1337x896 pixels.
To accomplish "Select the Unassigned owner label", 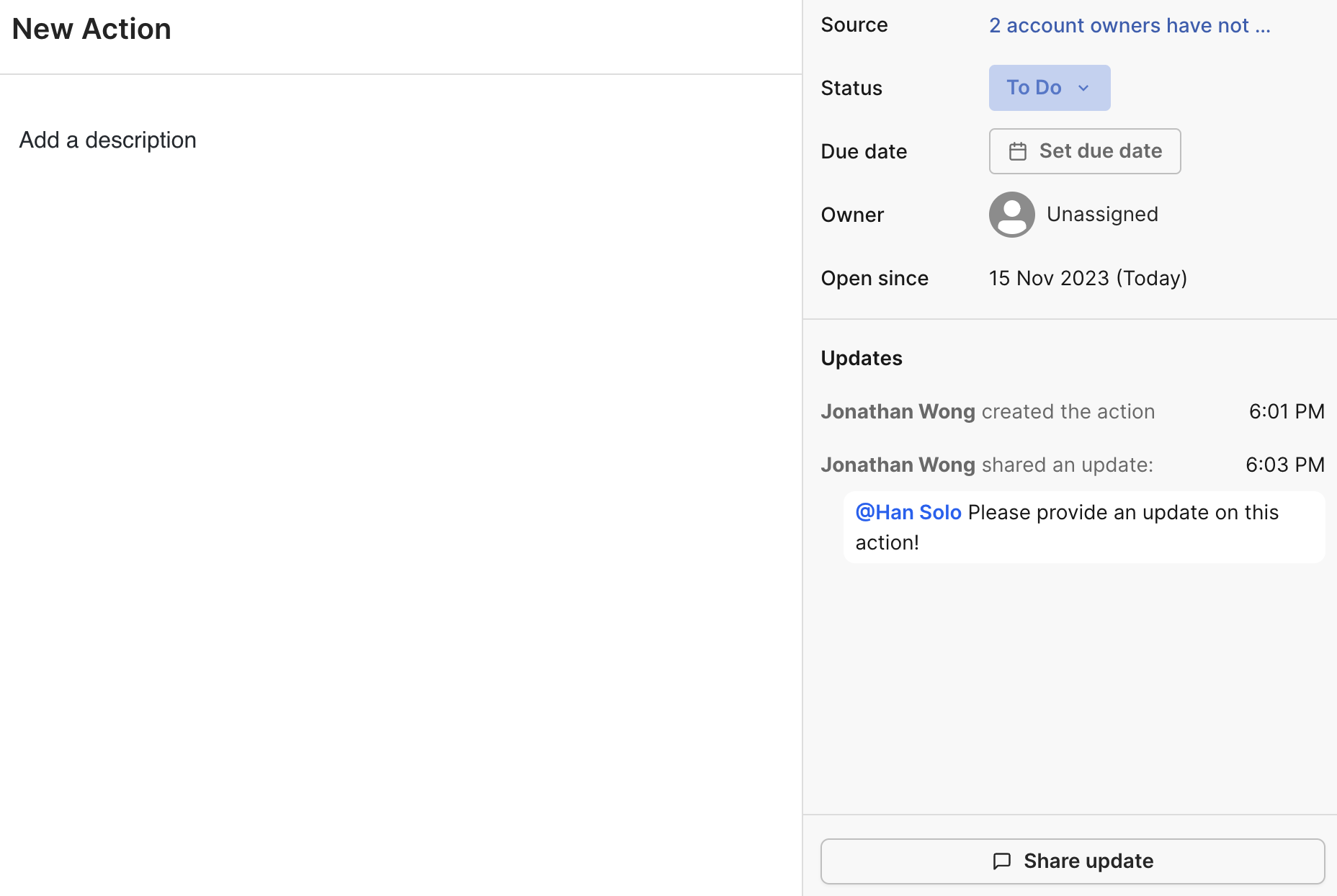I will (x=1102, y=215).
